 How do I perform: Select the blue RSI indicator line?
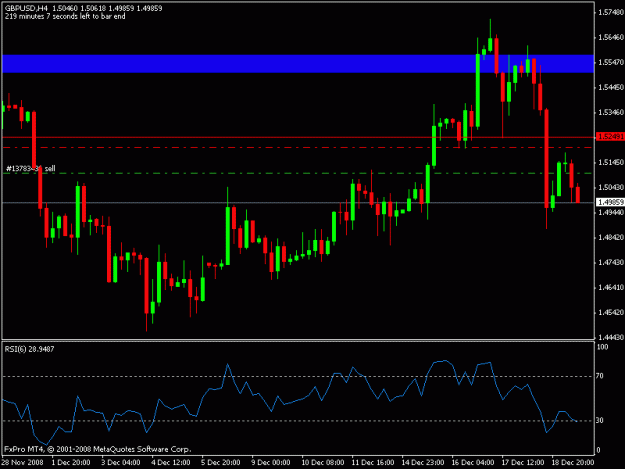tap(290, 402)
